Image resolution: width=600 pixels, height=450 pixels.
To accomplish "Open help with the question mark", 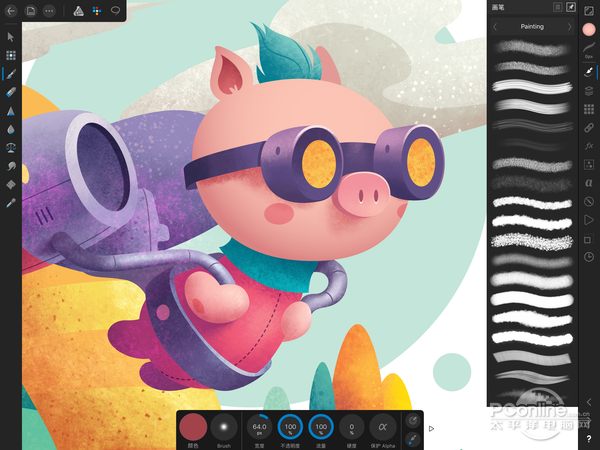I will coord(589,439).
